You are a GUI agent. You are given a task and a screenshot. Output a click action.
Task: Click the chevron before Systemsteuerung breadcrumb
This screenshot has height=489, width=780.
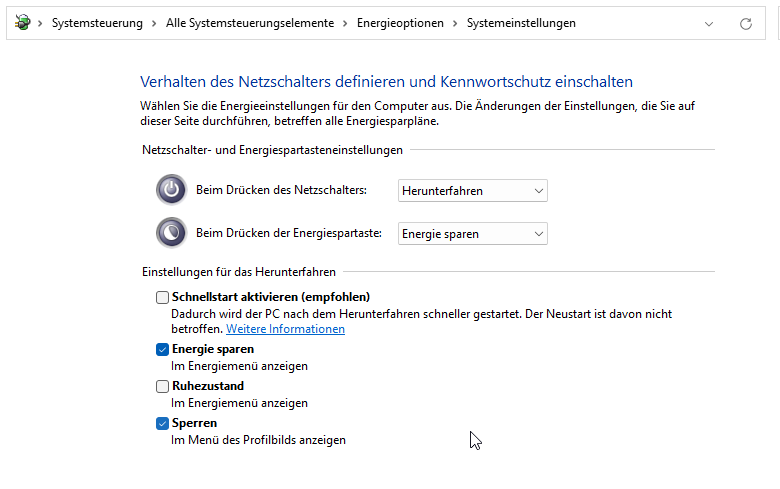click(41, 23)
